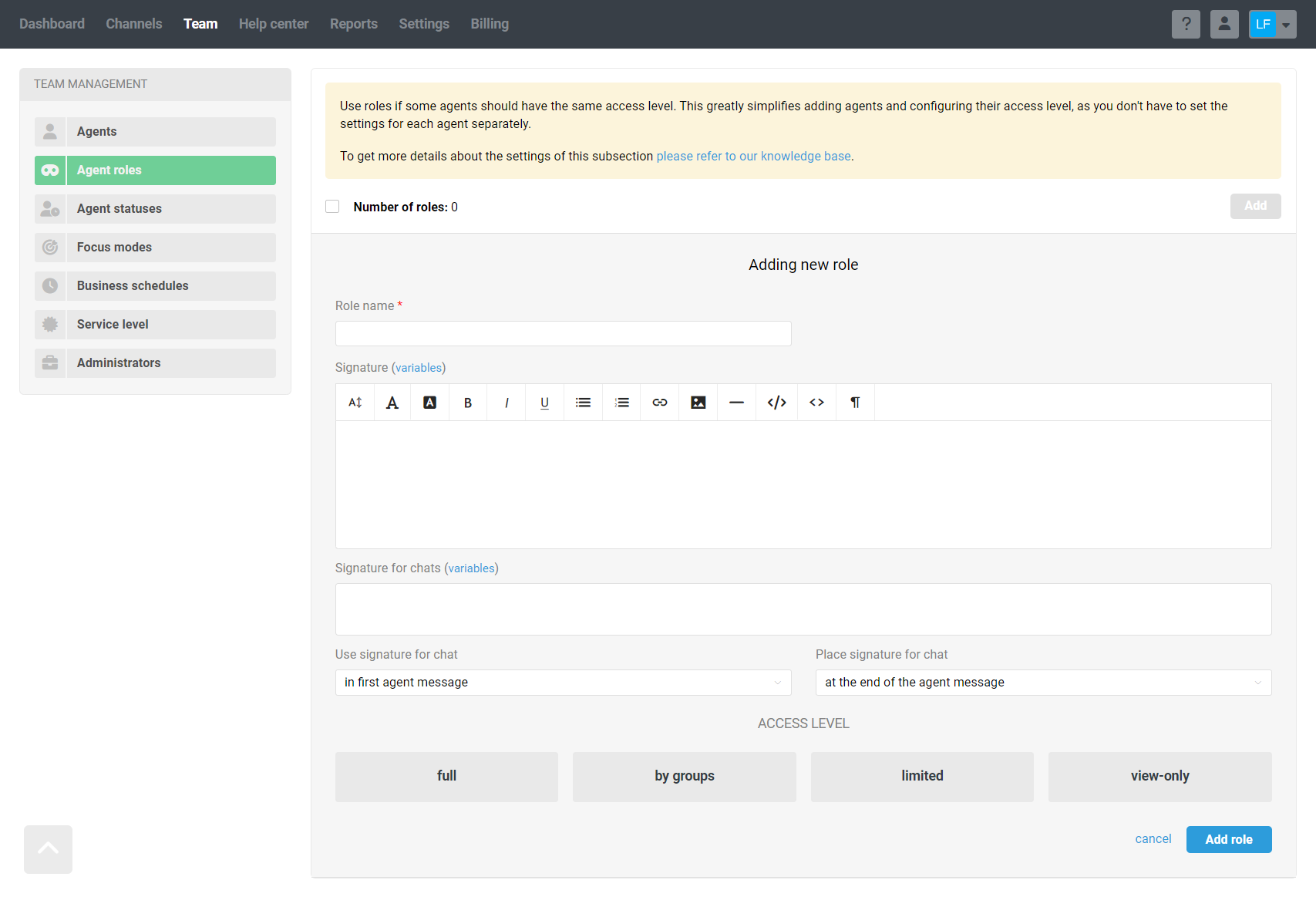Screen dimensions: 1316x897
Task: Click the paragraph format icon
Action: [x=856, y=403]
